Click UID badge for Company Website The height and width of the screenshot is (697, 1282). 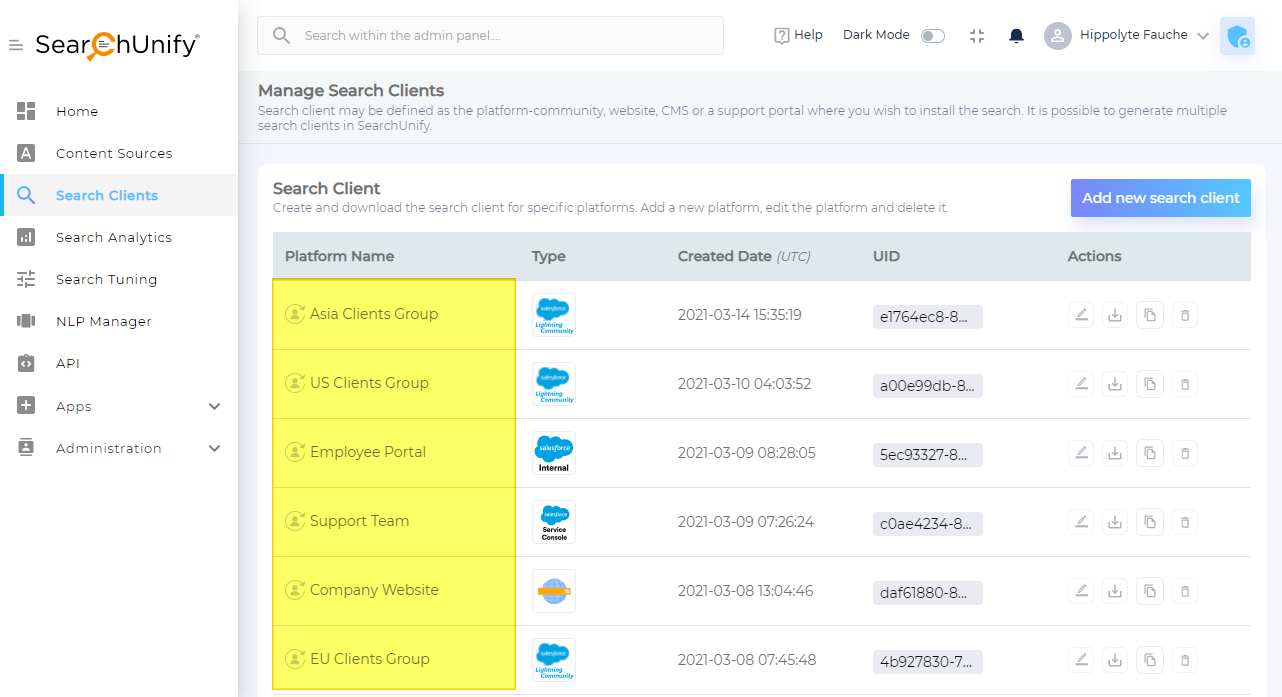927,592
